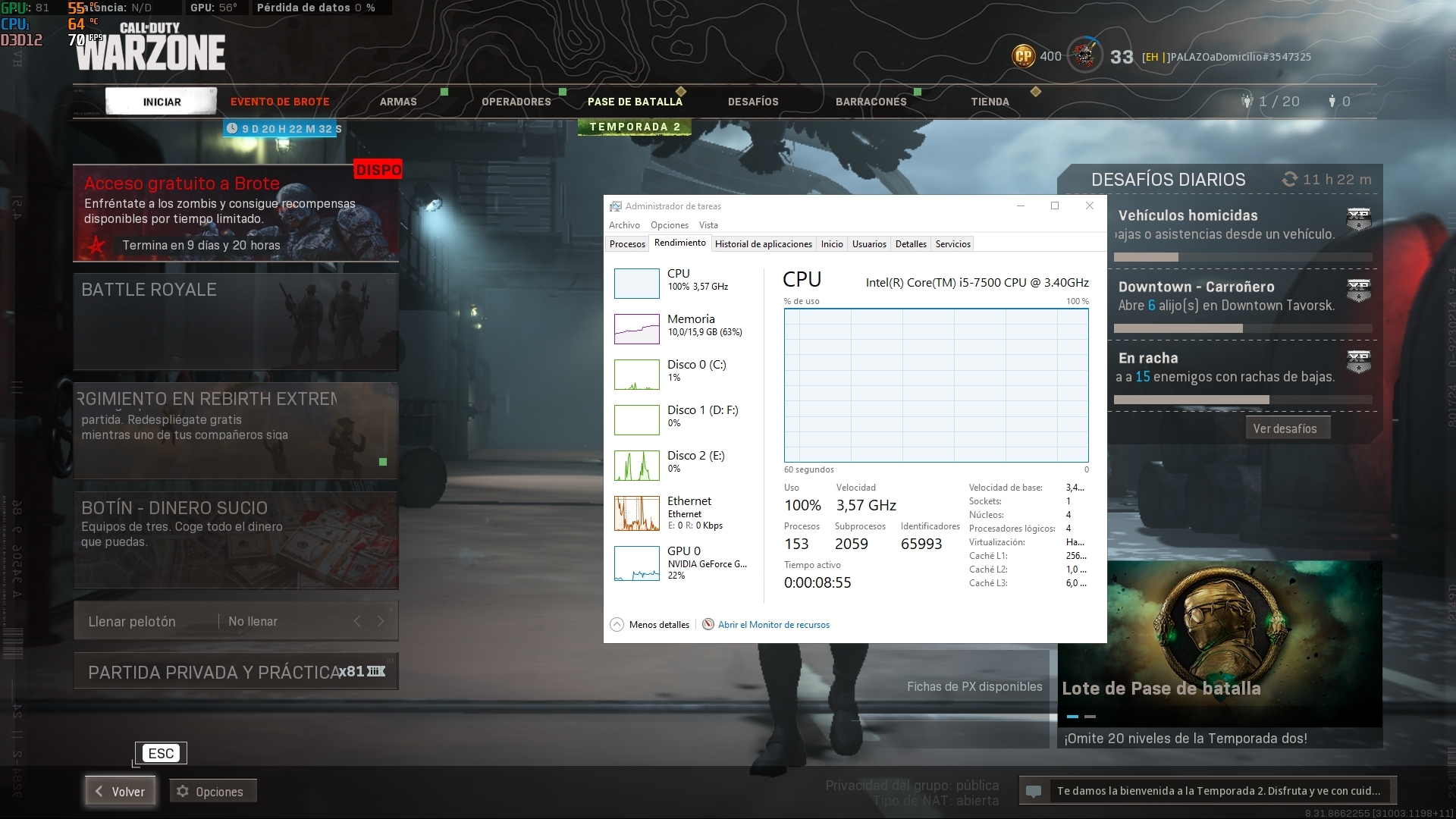Collapse with Menos detalles arrow

tap(617, 625)
